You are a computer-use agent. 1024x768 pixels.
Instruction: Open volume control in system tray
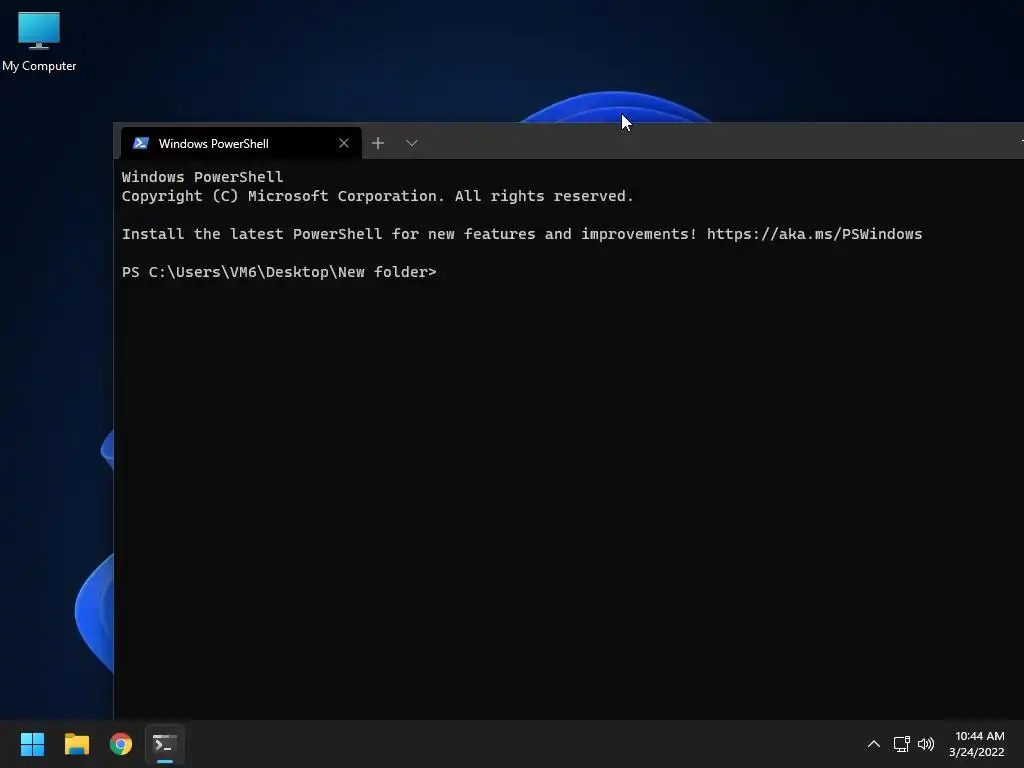pos(926,744)
